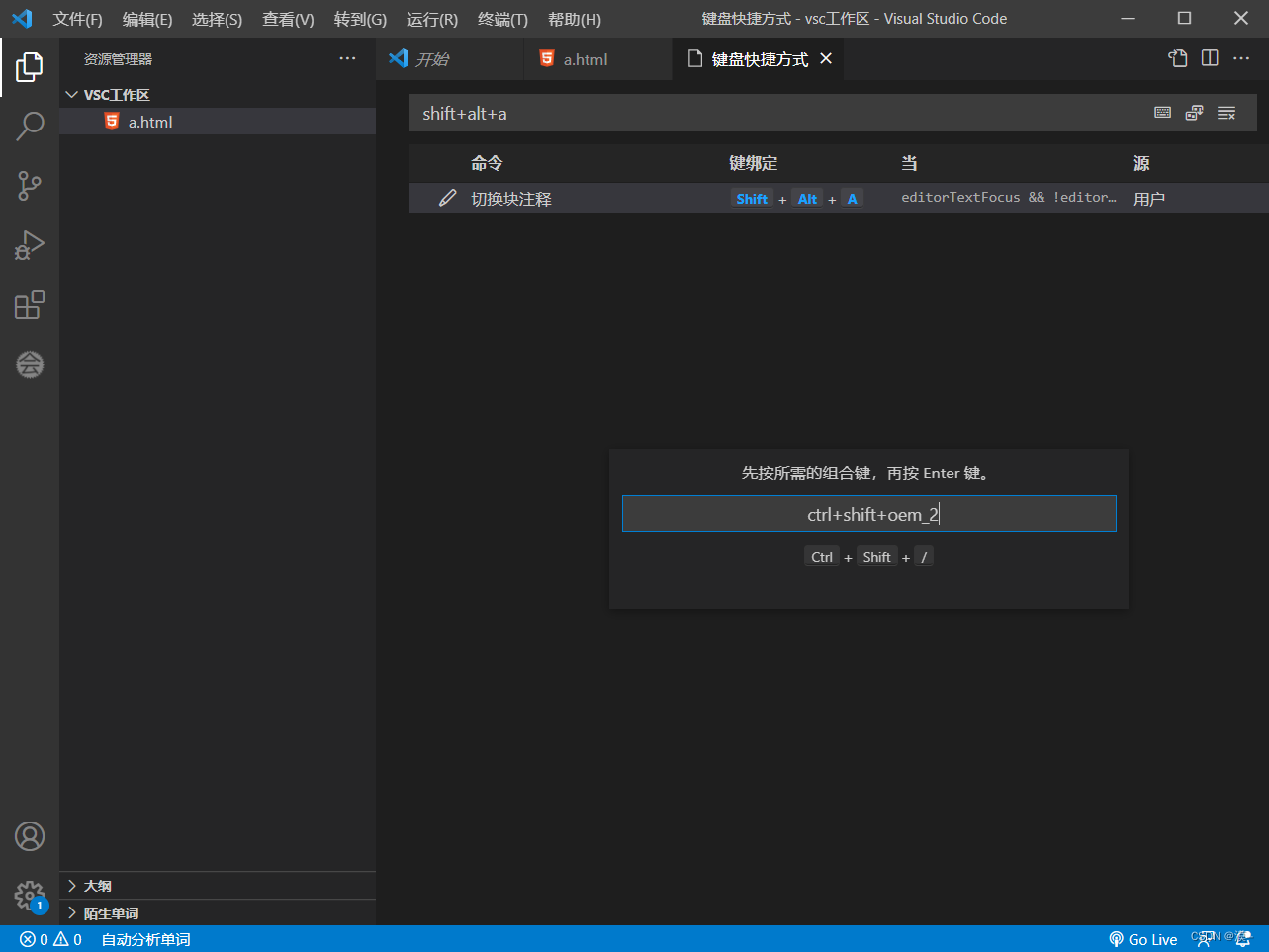Open the 转到(G) menu
Image resolution: width=1269 pixels, height=952 pixels.
360,19
